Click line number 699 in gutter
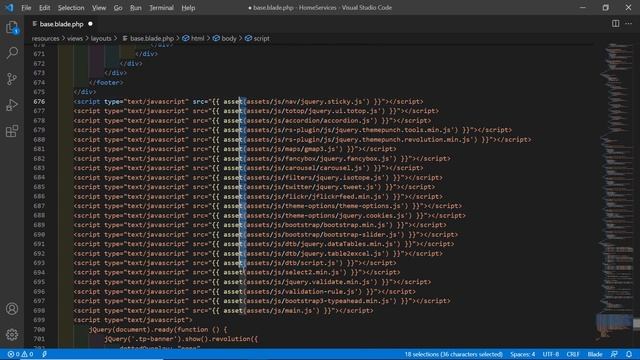 (40, 320)
